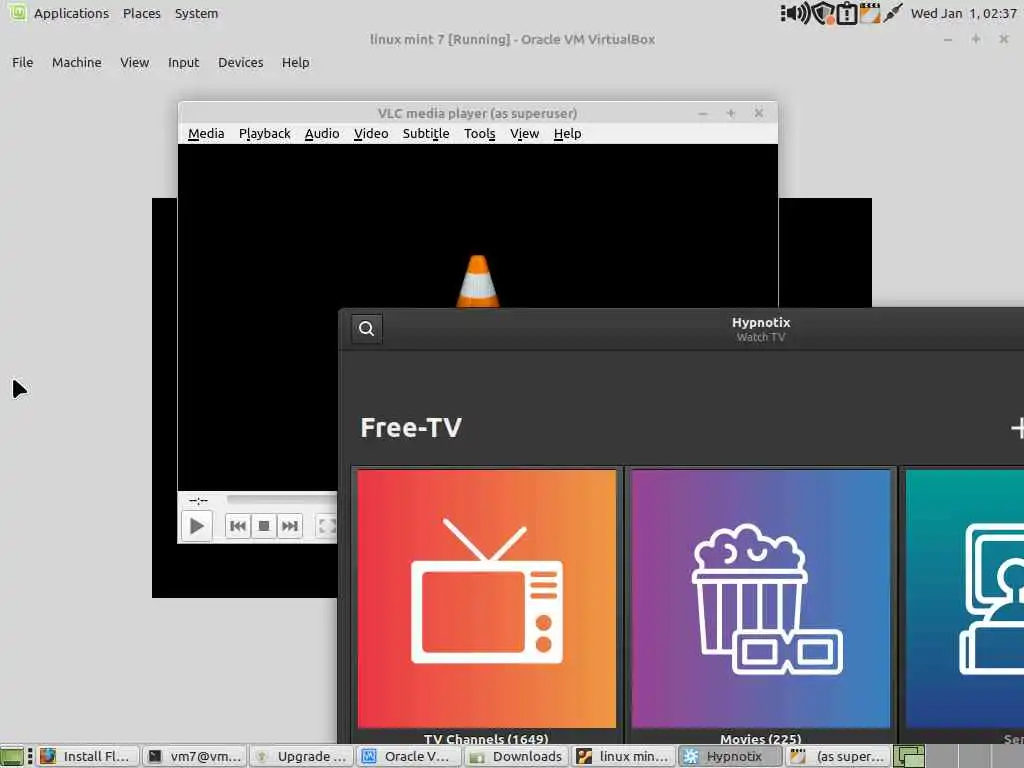1024x768 pixels.
Task: Open VLC Tools menu
Action: (480, 133)
